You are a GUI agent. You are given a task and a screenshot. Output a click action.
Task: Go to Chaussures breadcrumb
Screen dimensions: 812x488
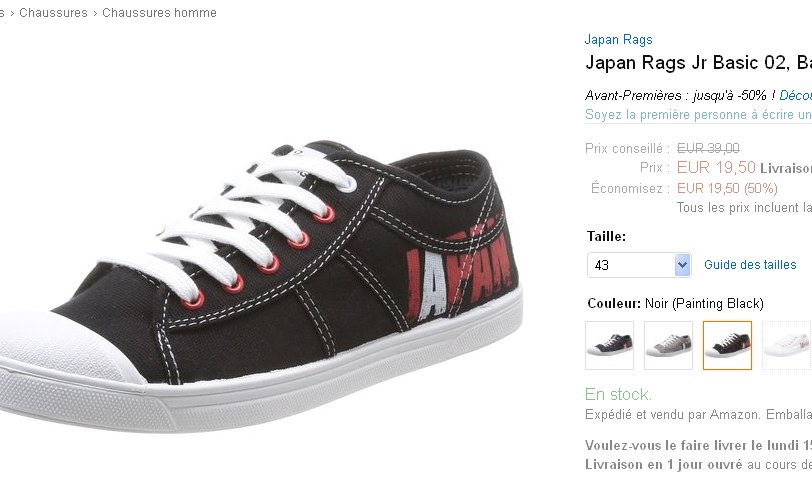53,13
